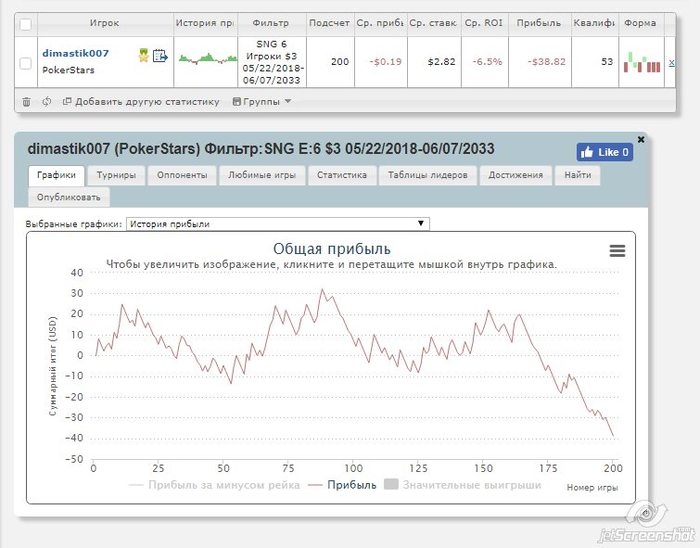Open the dimastik007 player profile link
The width and height of the screenshot is (700, 548).
pyautogui.click(x=75, y=53)
